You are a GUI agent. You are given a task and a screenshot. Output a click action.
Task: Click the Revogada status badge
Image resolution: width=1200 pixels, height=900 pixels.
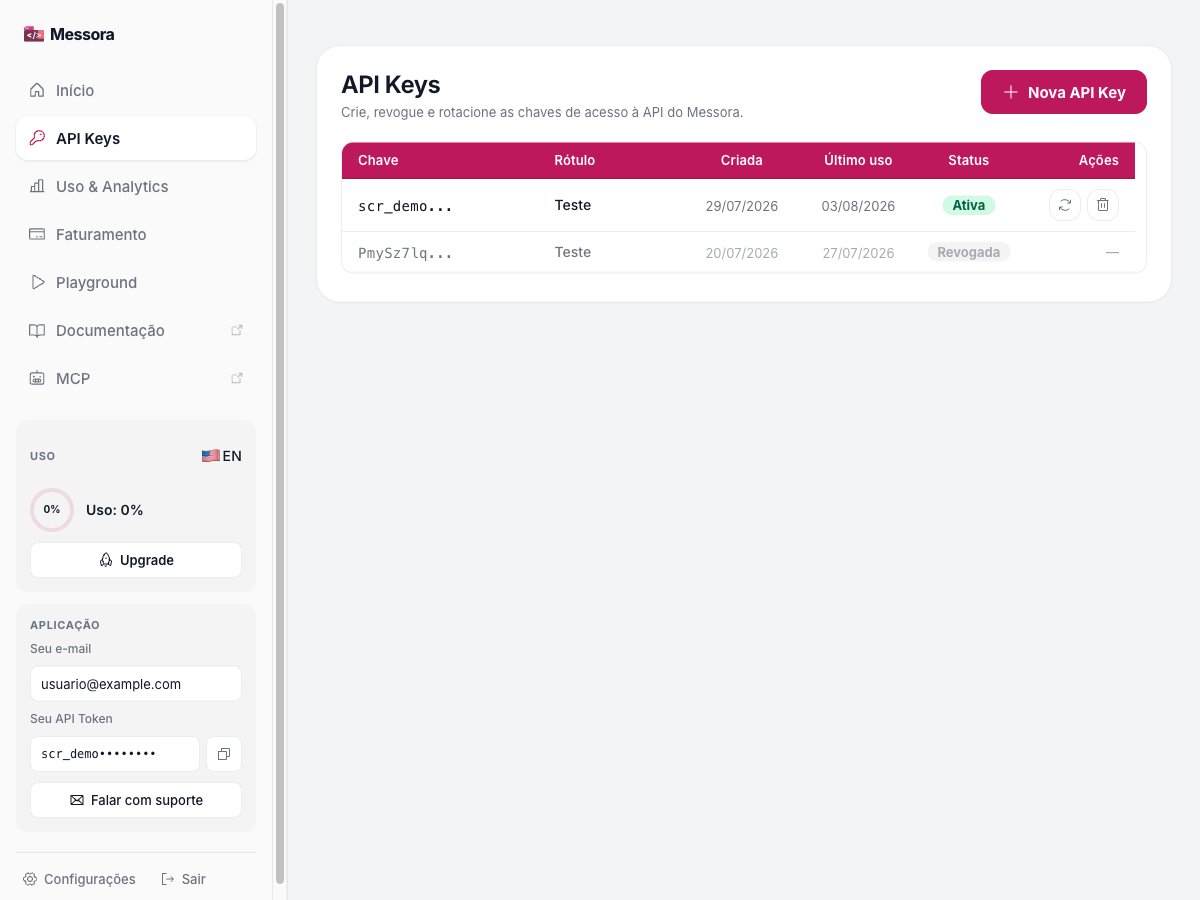click(969, 252)
